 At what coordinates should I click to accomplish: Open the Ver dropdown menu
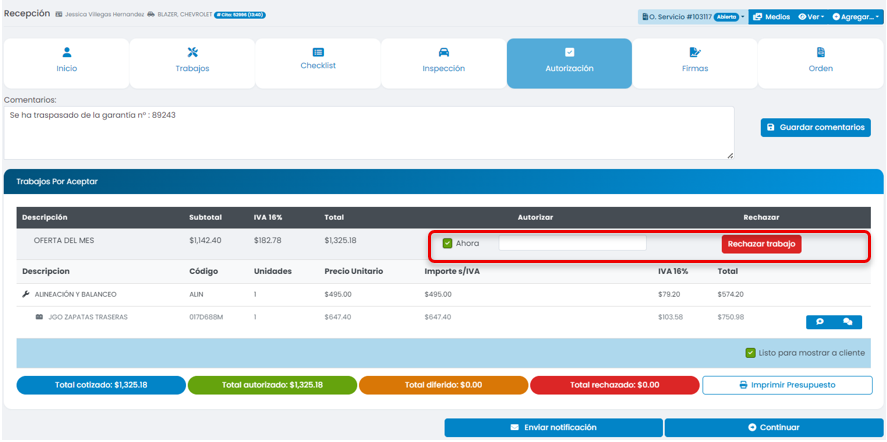(x=815, y=17)
